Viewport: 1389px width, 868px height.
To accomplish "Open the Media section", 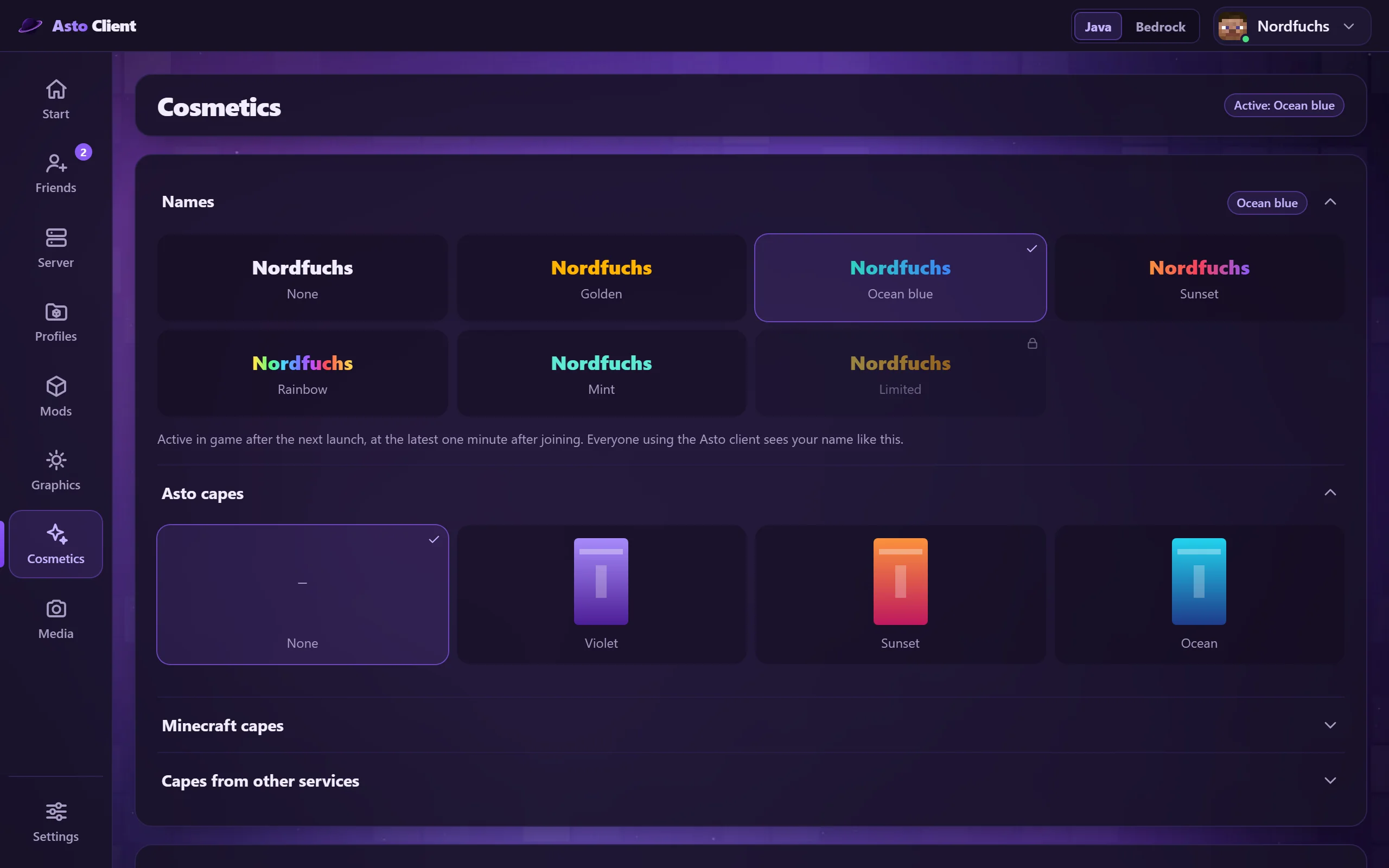I will [x=56, y=620].
